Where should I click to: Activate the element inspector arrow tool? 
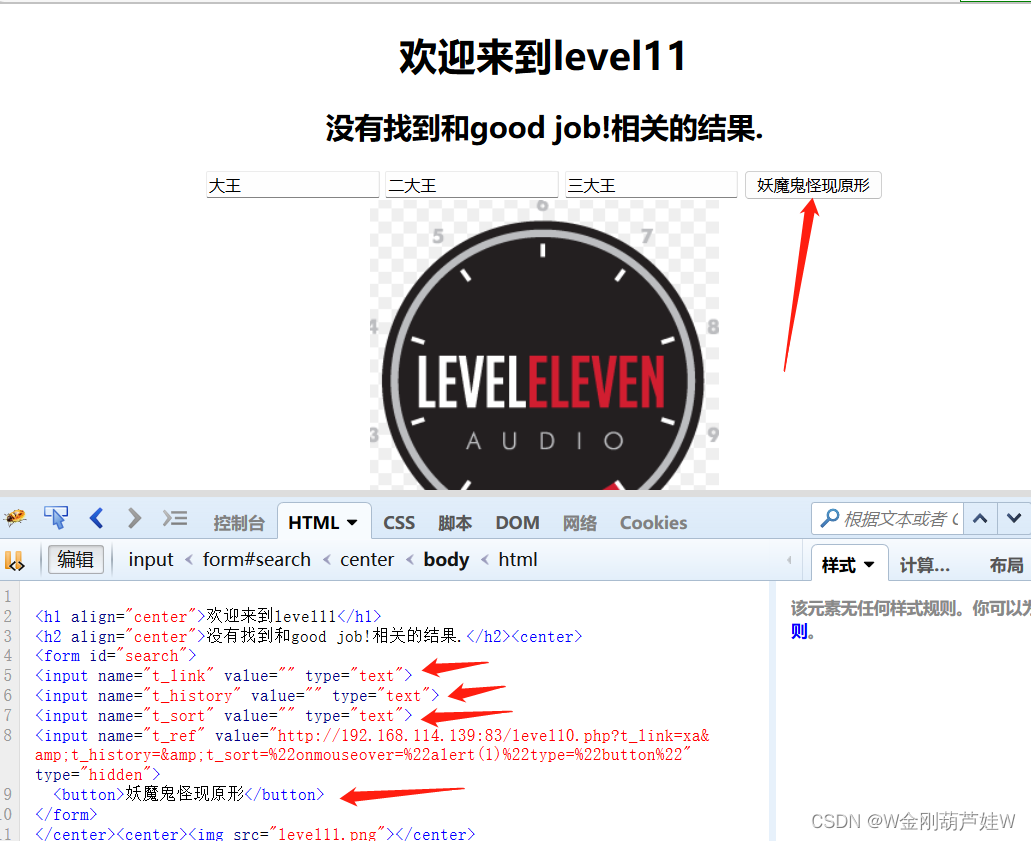point(56,518)
